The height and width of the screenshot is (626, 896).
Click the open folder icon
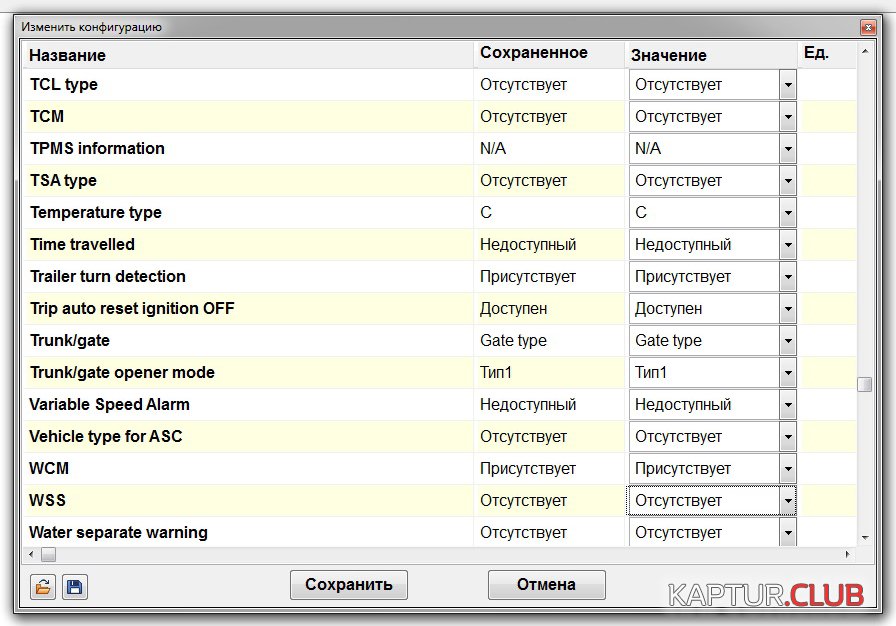43,587
